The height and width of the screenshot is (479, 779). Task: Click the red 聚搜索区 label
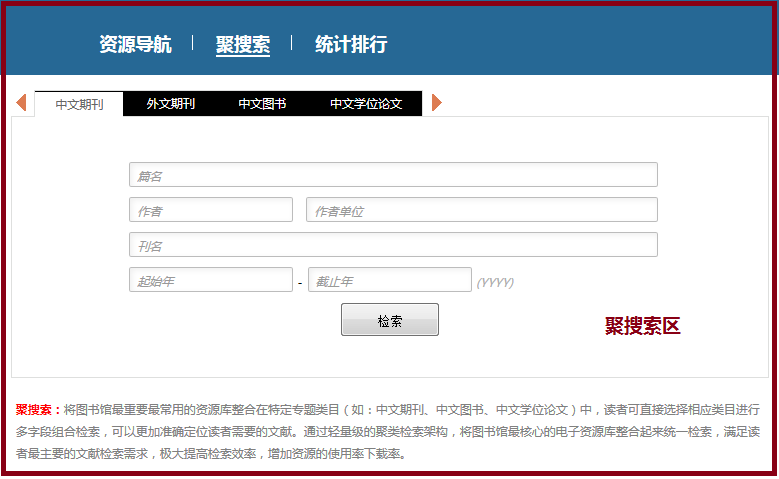tap(642, 327)
